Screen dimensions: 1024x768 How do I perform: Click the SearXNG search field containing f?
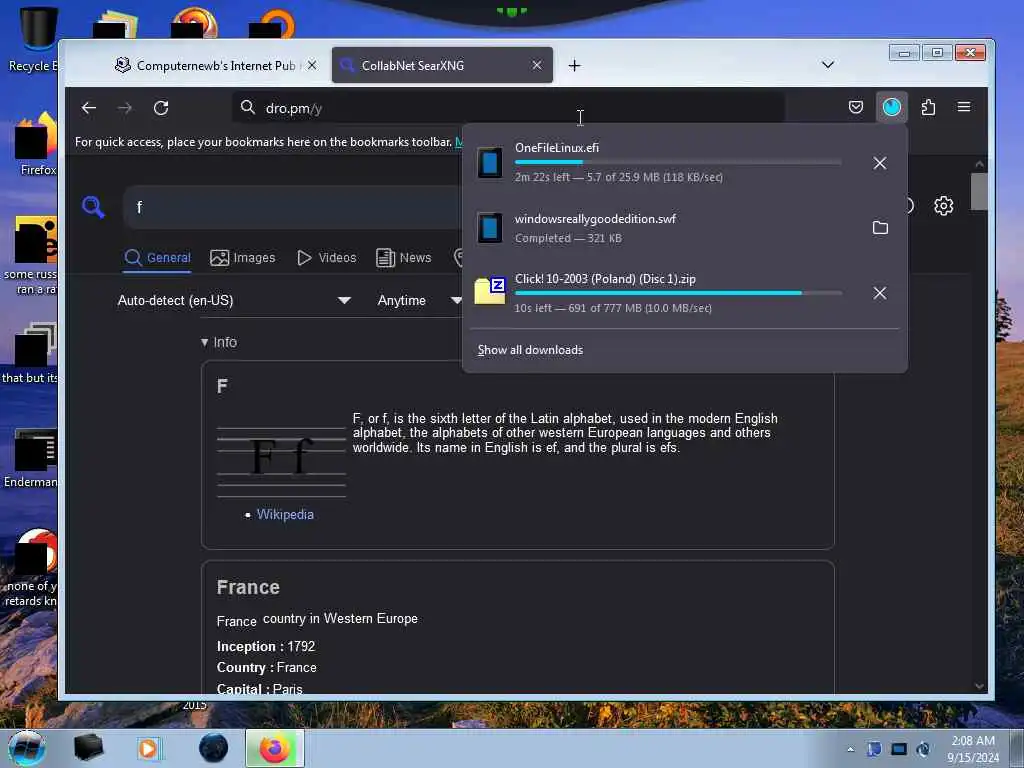pos(294,207)
